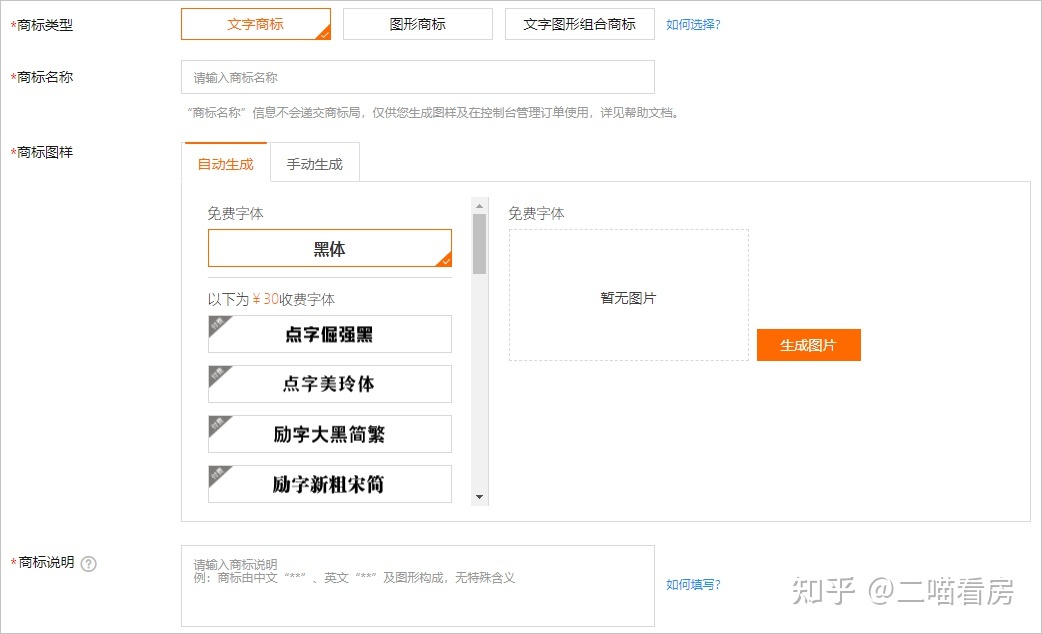Pick the 点字倔强黑 paid font
Image resolution: width=1042 pixels, height=634 pixels.
tap(329, 334)
